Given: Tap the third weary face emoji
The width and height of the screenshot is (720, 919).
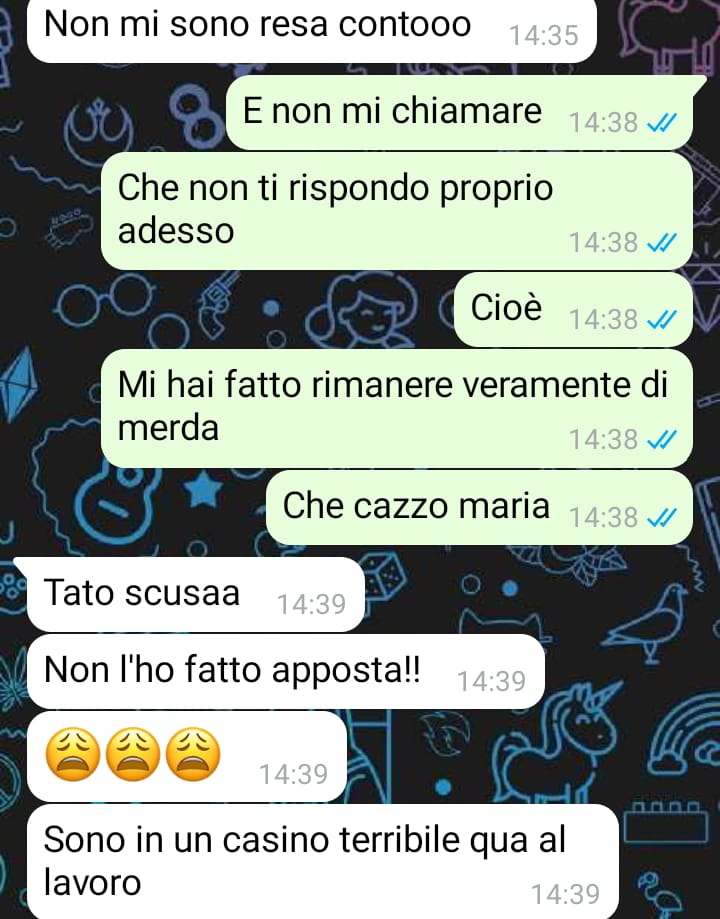Looking at the screenshot, I should click(x=193, y=755).
